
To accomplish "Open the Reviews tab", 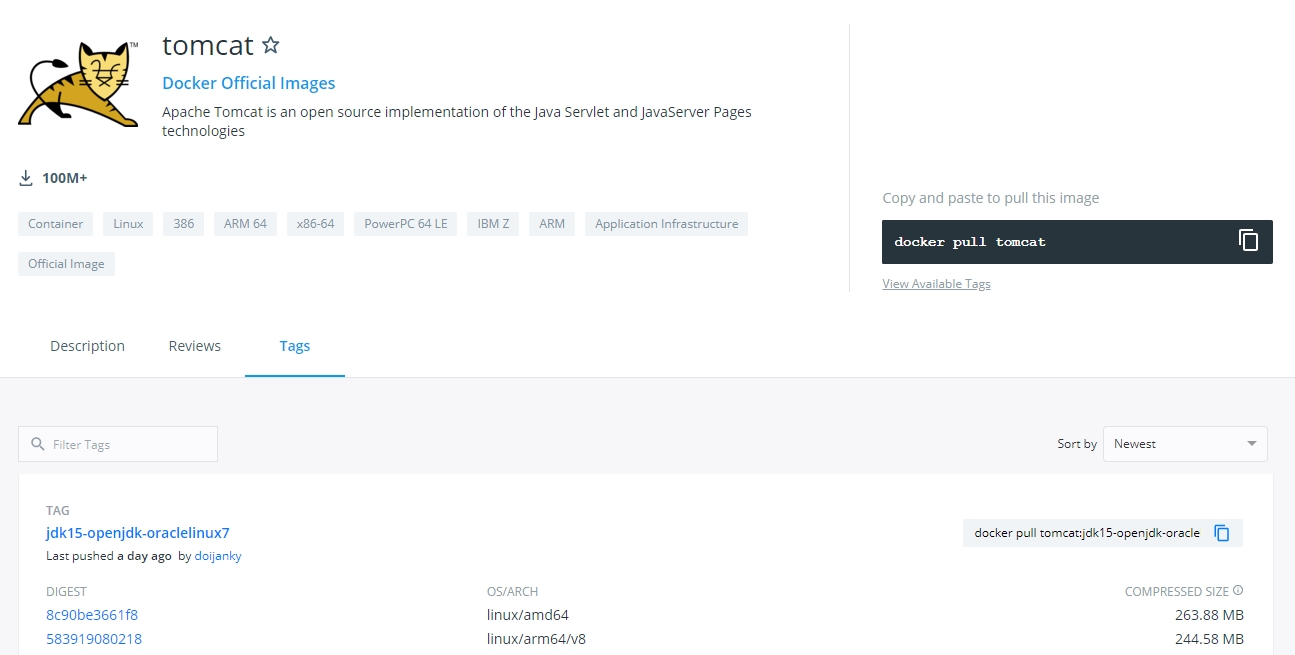I will (194, 346).
